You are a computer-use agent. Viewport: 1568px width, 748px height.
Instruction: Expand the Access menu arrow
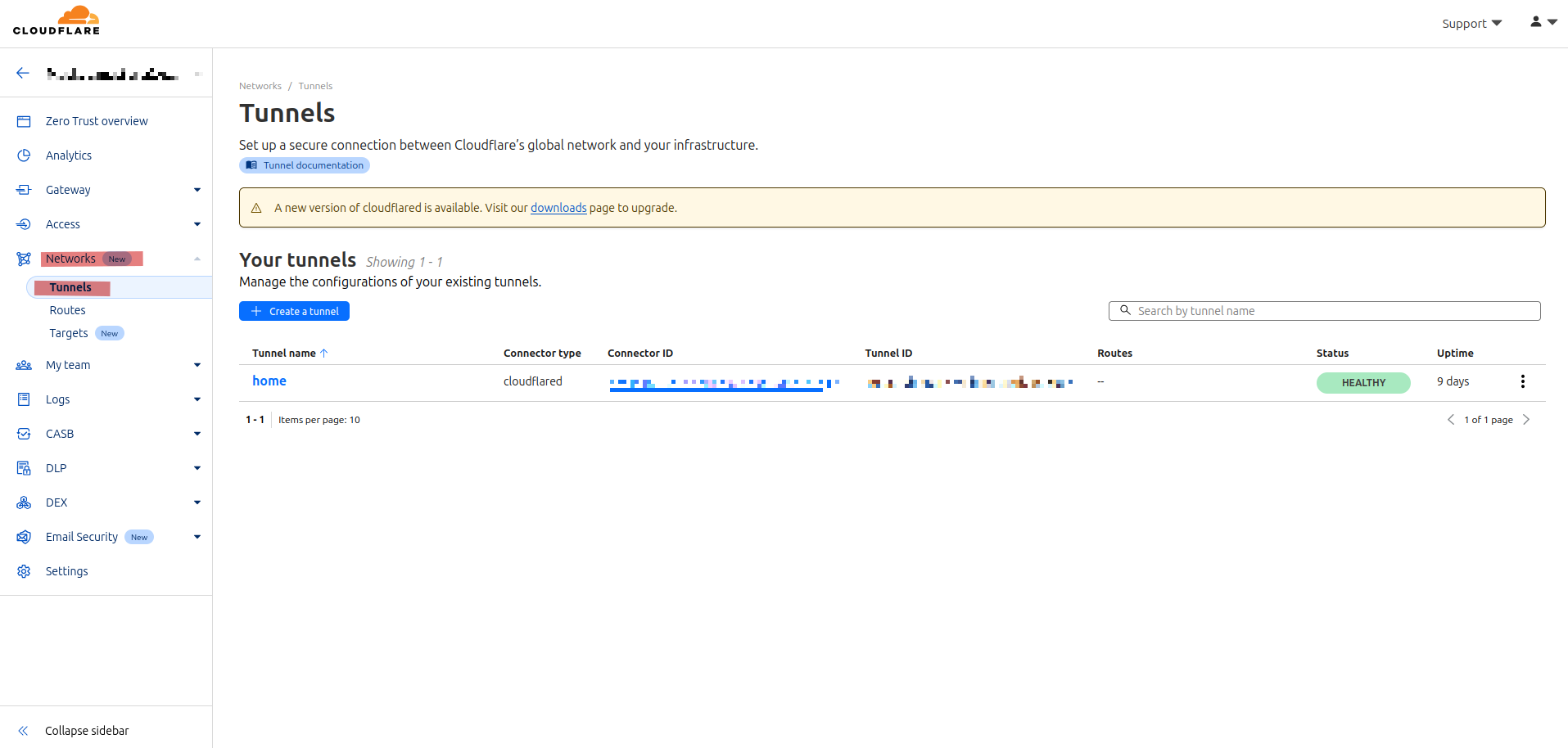197,224
